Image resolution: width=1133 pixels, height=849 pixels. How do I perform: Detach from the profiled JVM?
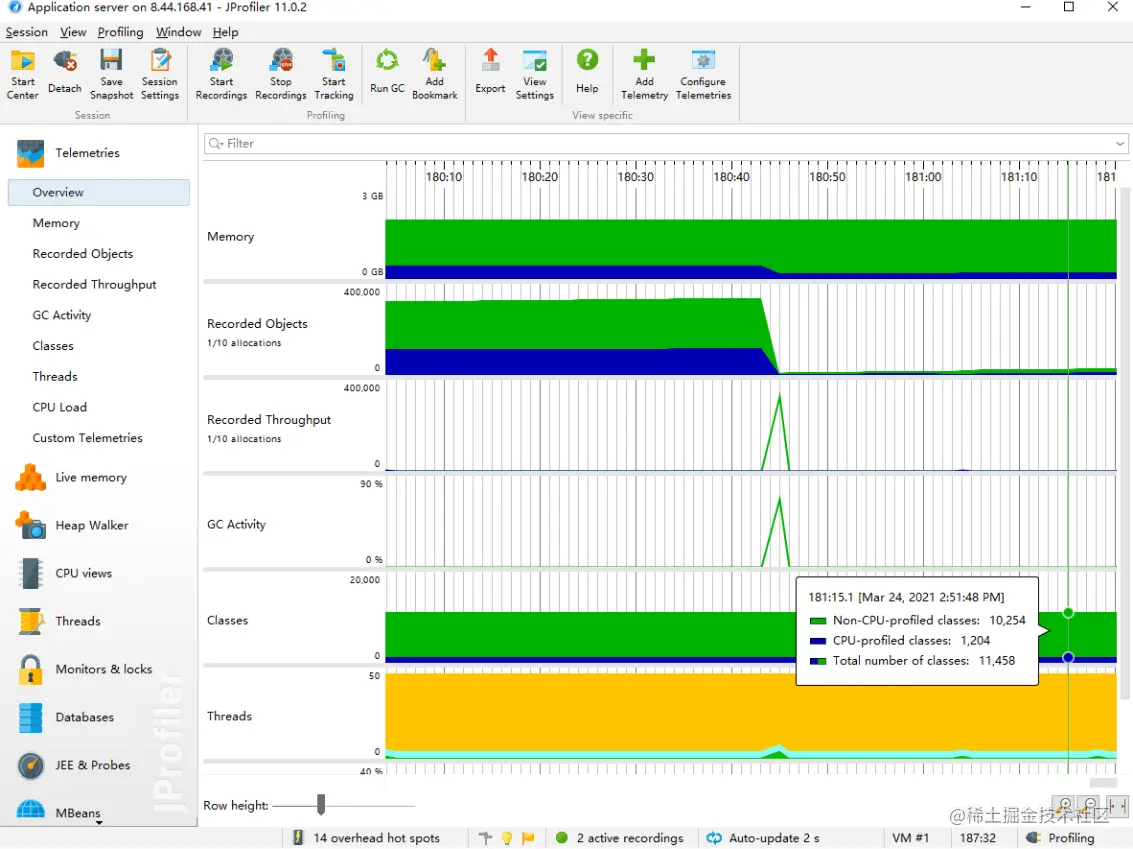pos(65,73)
